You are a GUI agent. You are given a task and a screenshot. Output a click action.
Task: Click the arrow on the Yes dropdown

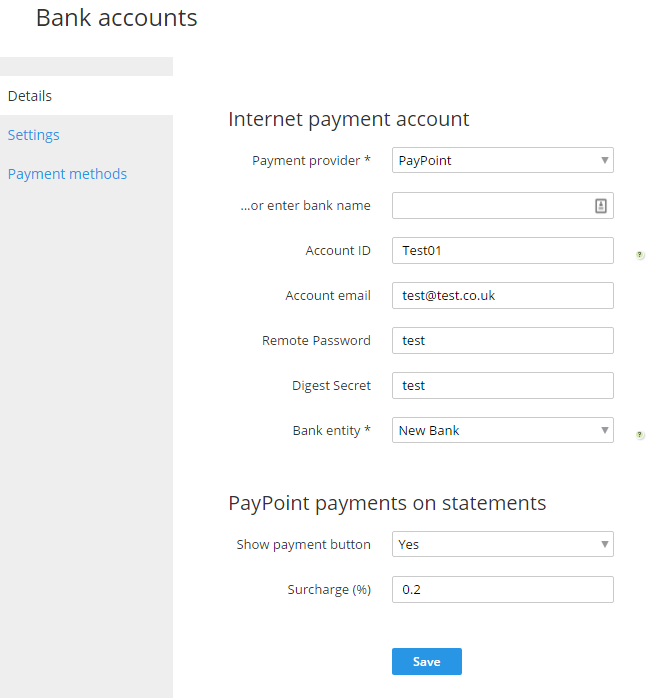pyautogui.click(x=604, y=544)
